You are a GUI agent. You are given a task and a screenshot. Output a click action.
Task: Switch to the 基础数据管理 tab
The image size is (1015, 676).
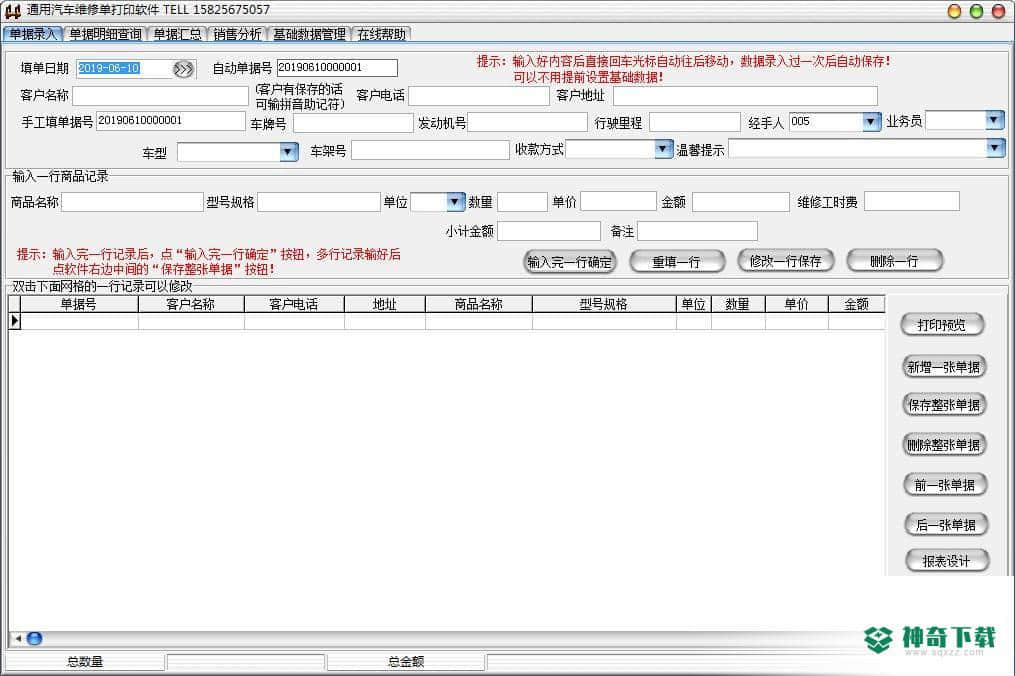309,34
